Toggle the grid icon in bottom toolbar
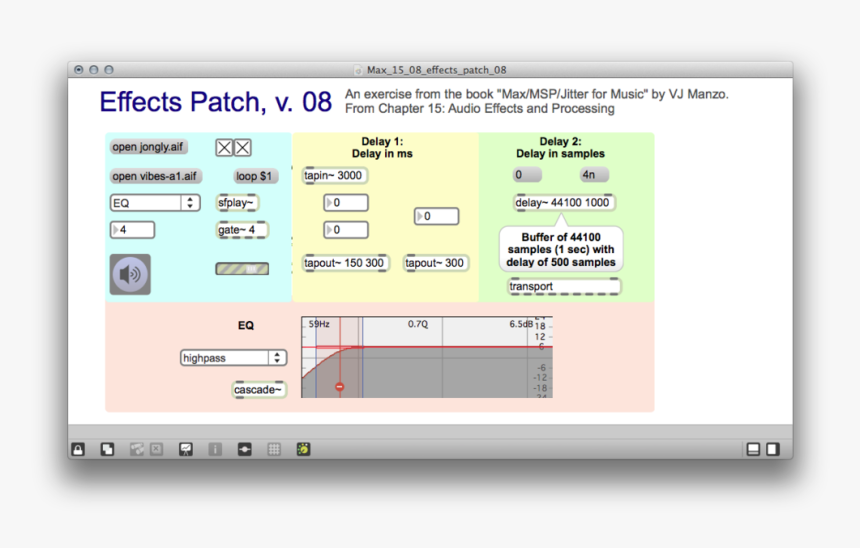860x548 pixels. [274, 450]
